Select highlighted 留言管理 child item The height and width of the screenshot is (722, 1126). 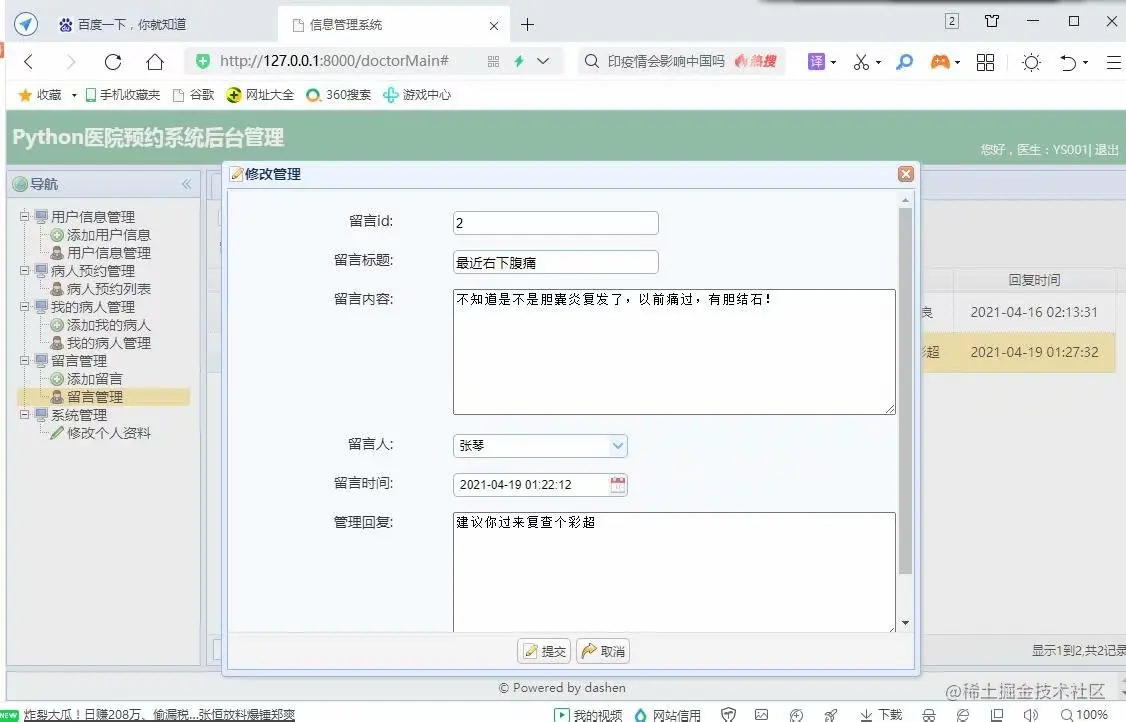[95, 397]
